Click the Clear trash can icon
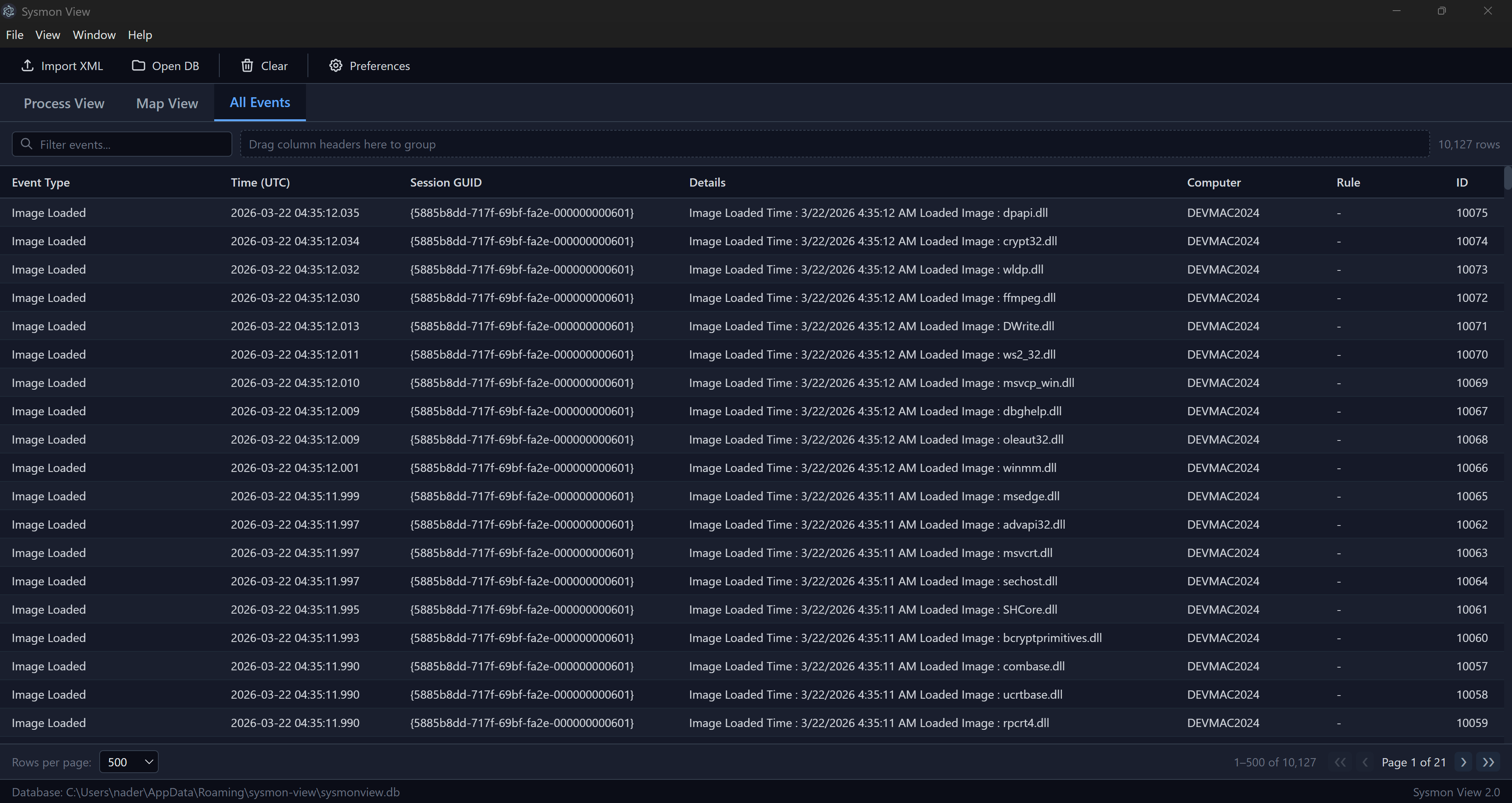This screenshot has height=803, width=1512. tap(247, 66)
